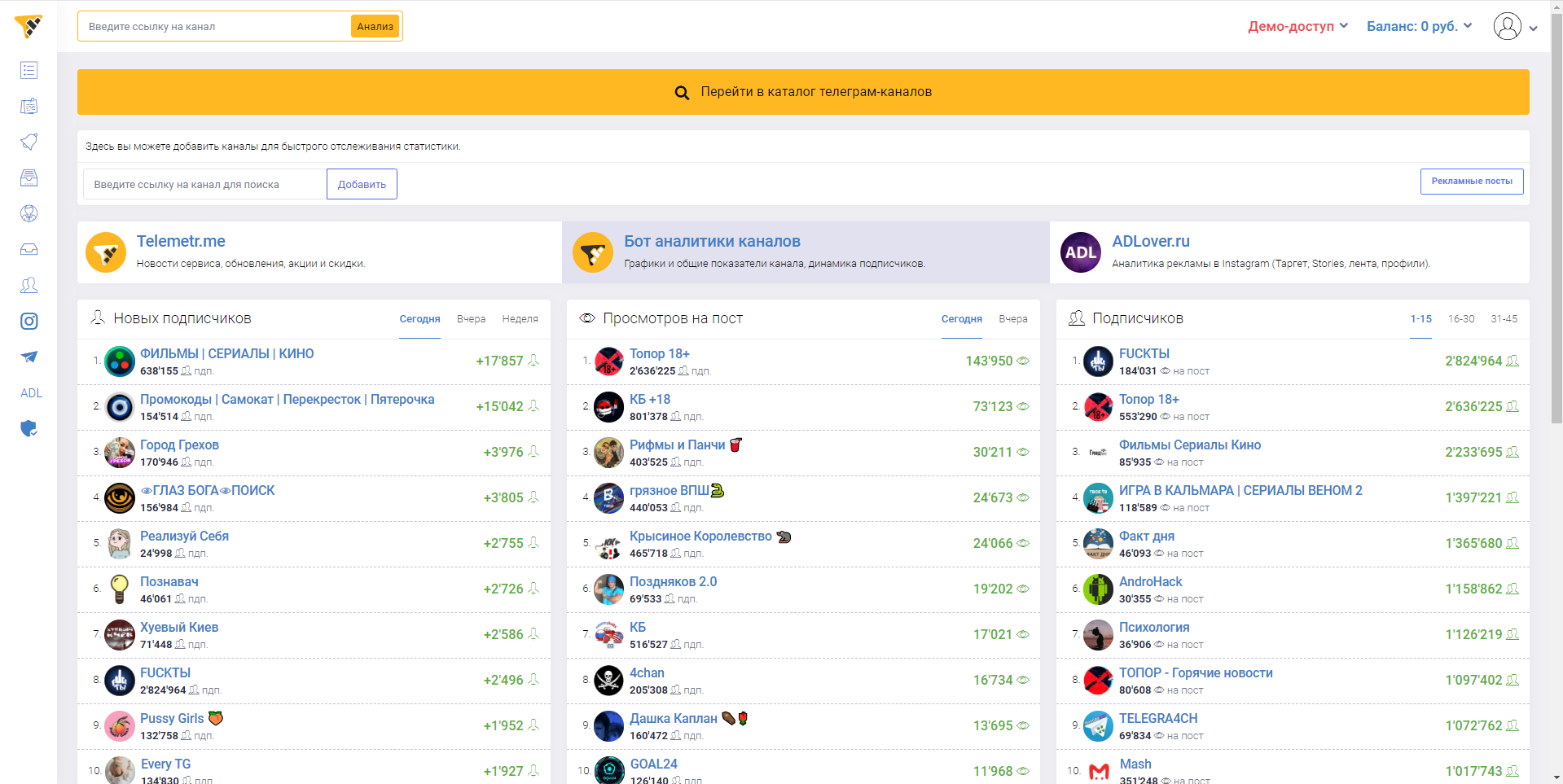
Task: Show subscribers ranks 31-45
Action: pos(1504,319)
